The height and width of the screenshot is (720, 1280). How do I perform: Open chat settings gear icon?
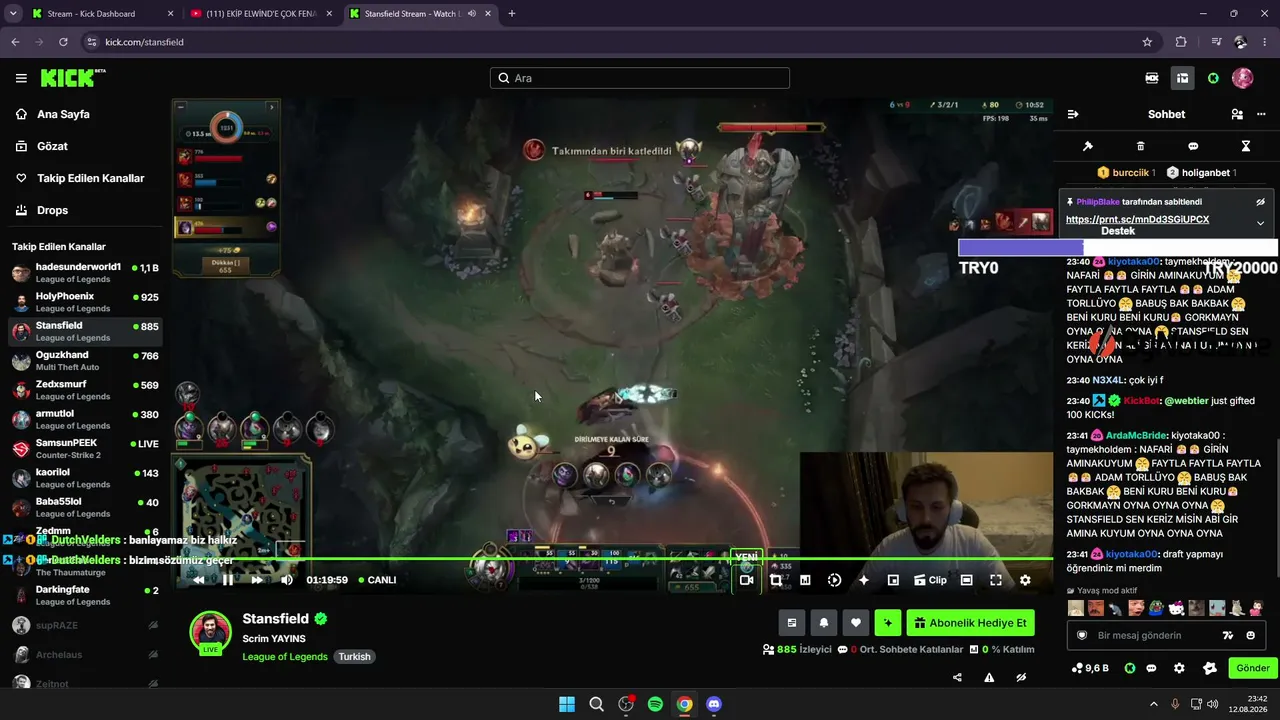point(1179,668)
